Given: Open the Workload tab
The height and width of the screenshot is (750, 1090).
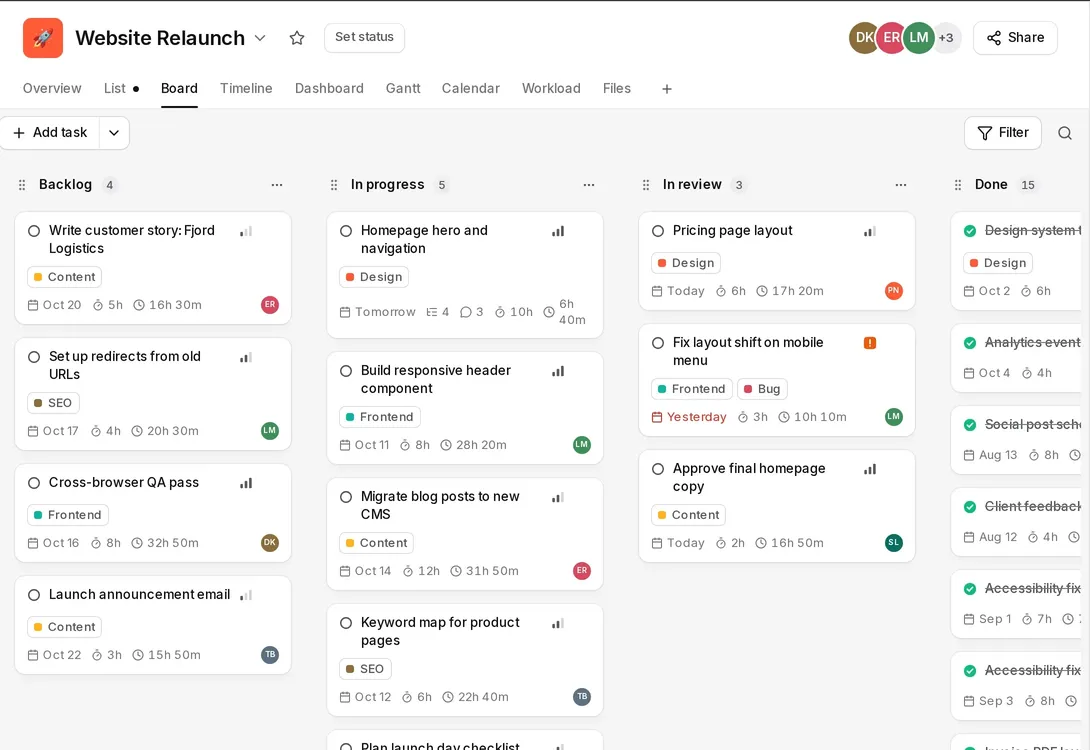Looking at the screenshot, I should tap(551, 88).
